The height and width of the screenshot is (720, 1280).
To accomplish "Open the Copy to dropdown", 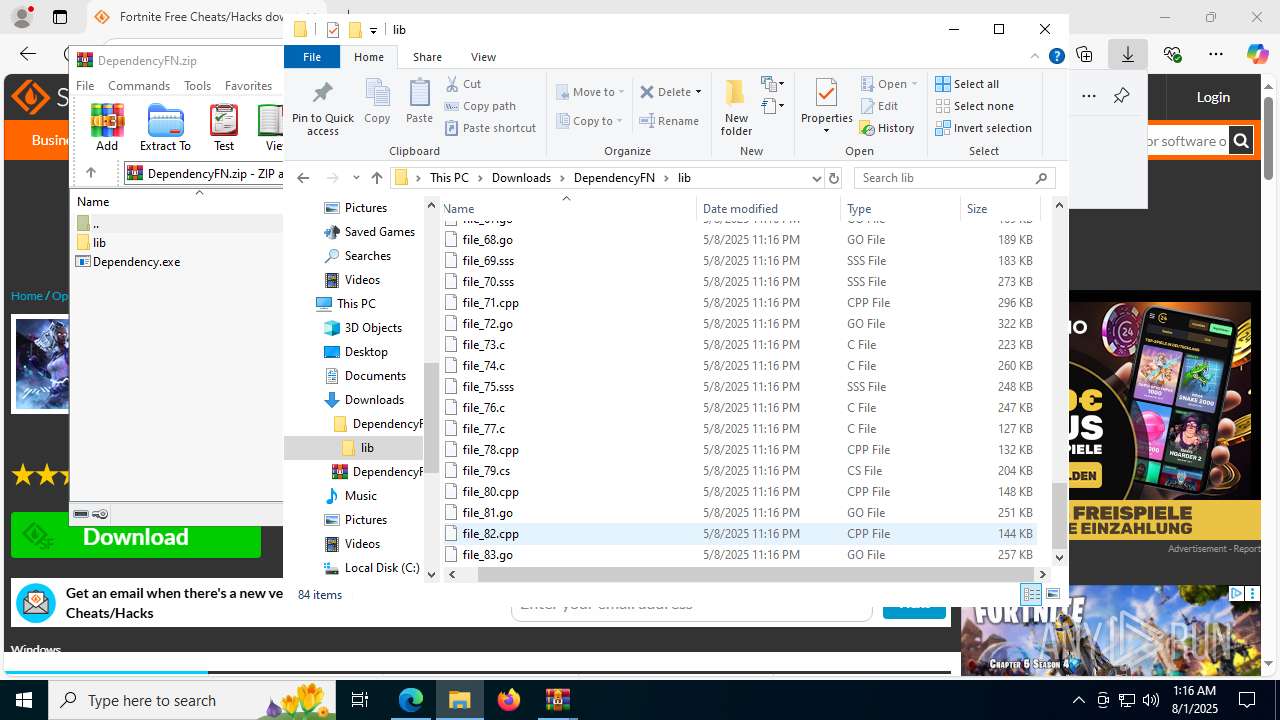I will (590, 121).
